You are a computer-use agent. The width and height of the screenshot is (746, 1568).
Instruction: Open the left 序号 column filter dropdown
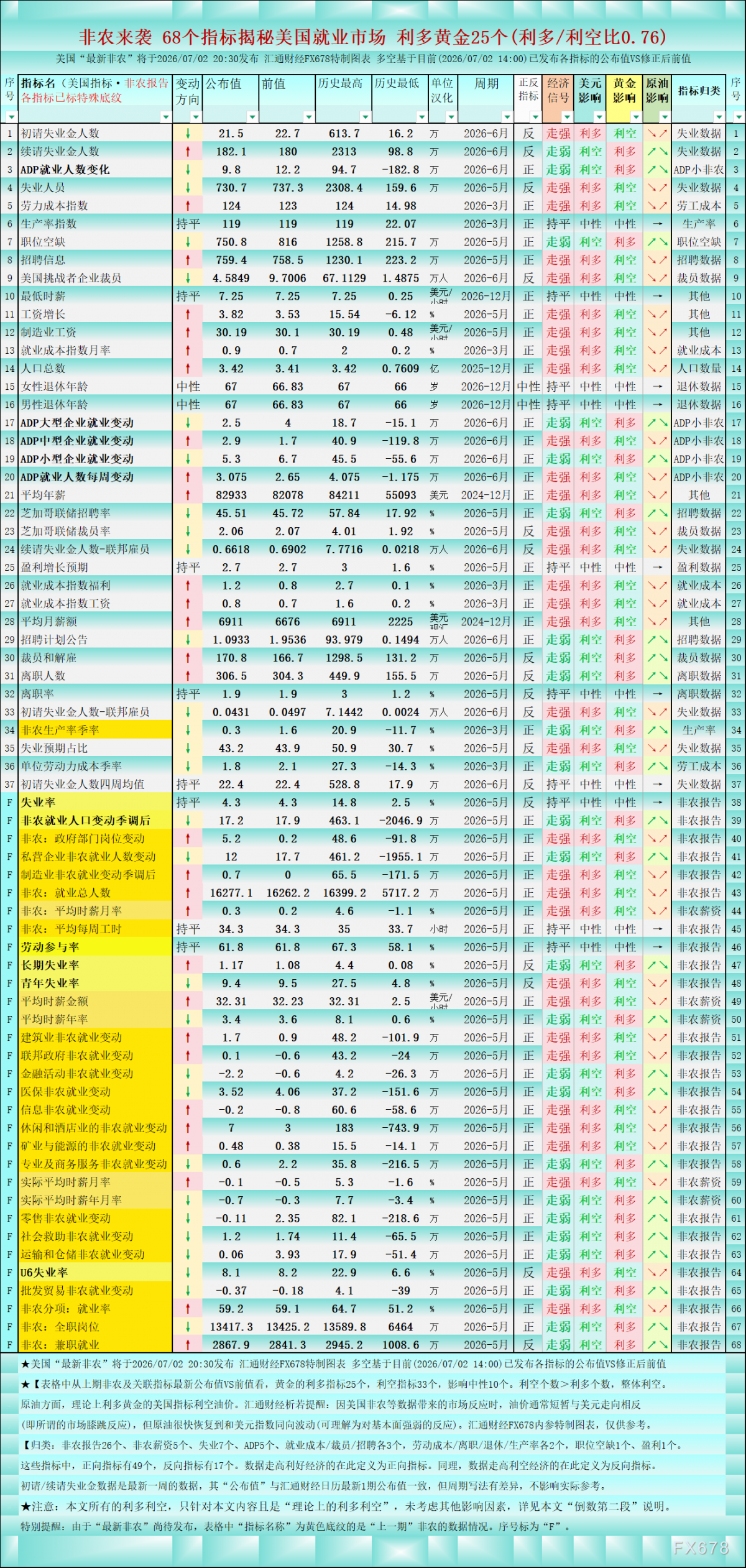tap(11, 116)
